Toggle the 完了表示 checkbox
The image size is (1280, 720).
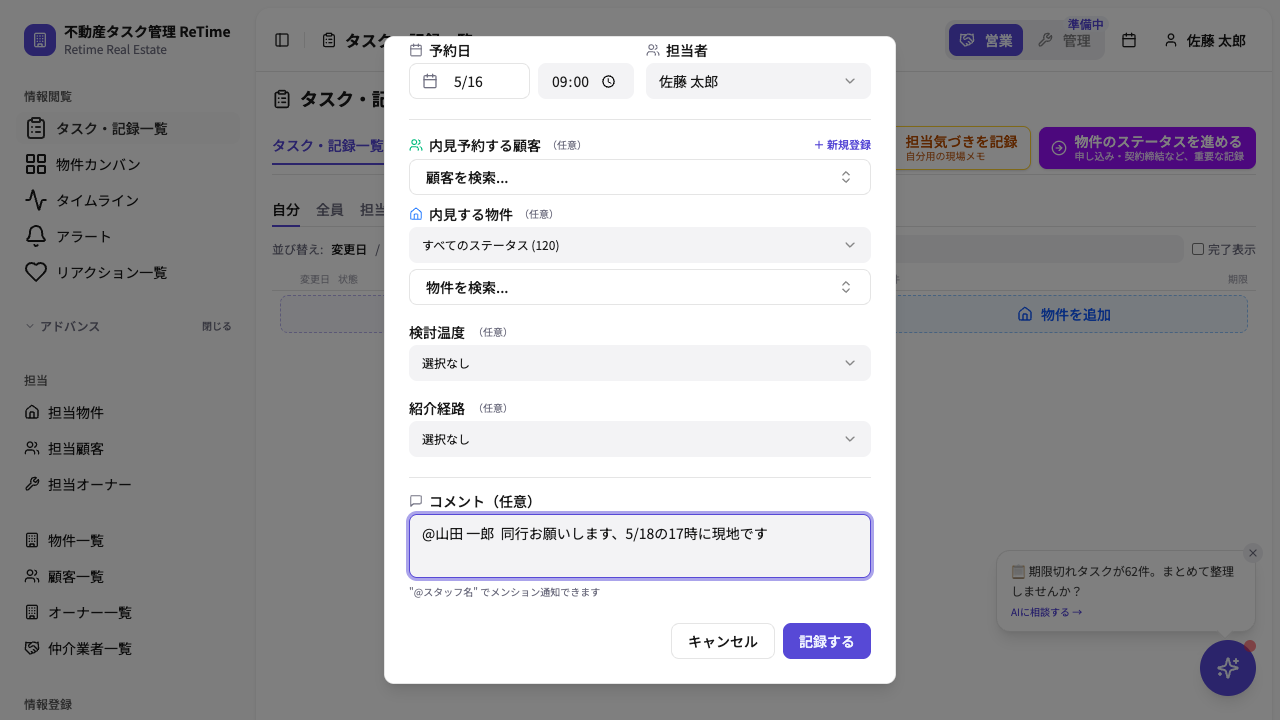tap(1198, 249)
